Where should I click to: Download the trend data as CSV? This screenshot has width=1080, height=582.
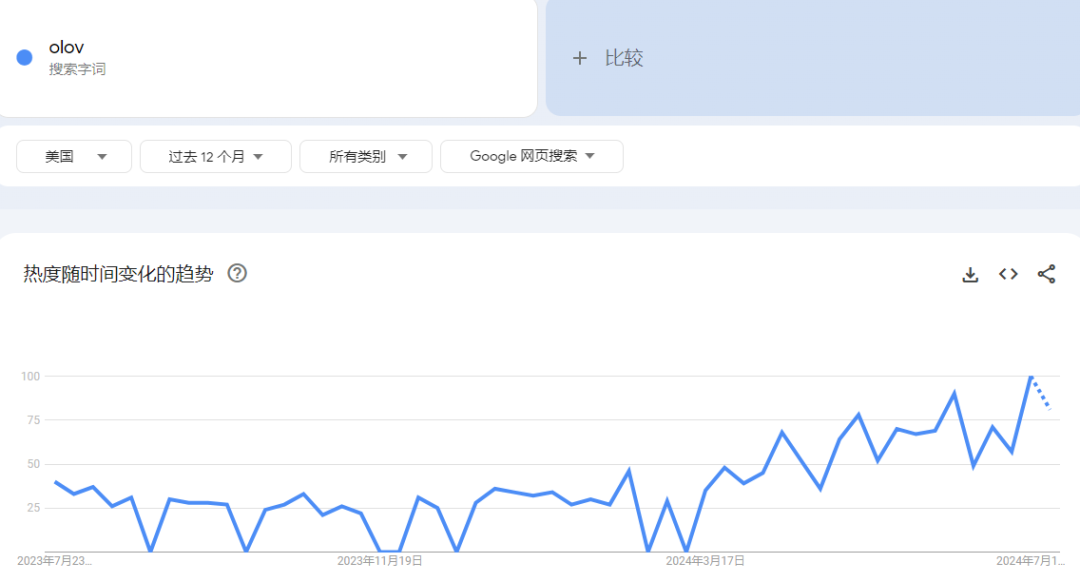pyautogui.click(x=970, y=274)
